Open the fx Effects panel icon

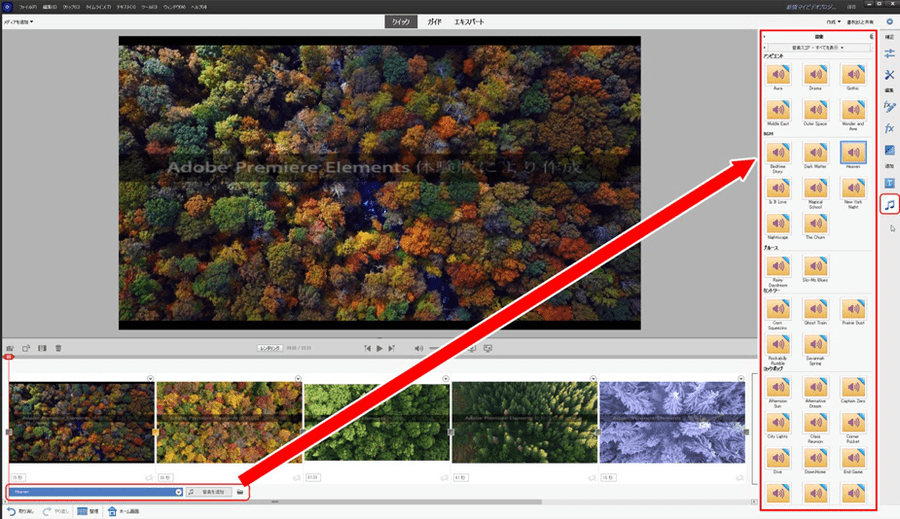click(x=889, y=129)
